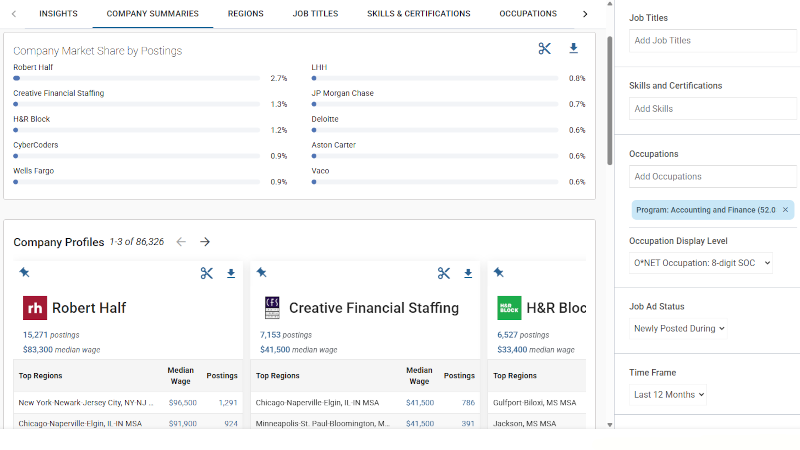This screenshot has height=450, width=800.
Task: Click JP Morgan Chase market share bar
Action: pyautogui.click(x=435, y=104)
